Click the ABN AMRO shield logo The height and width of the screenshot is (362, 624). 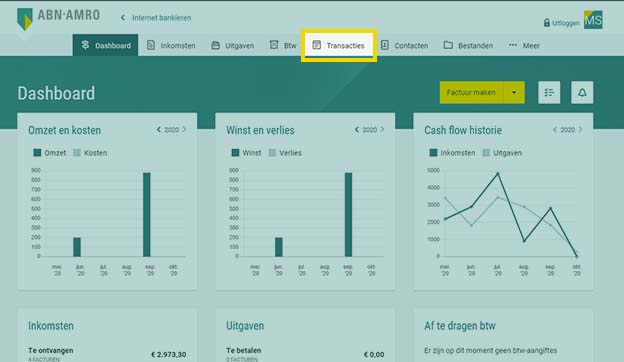[25, 19]
